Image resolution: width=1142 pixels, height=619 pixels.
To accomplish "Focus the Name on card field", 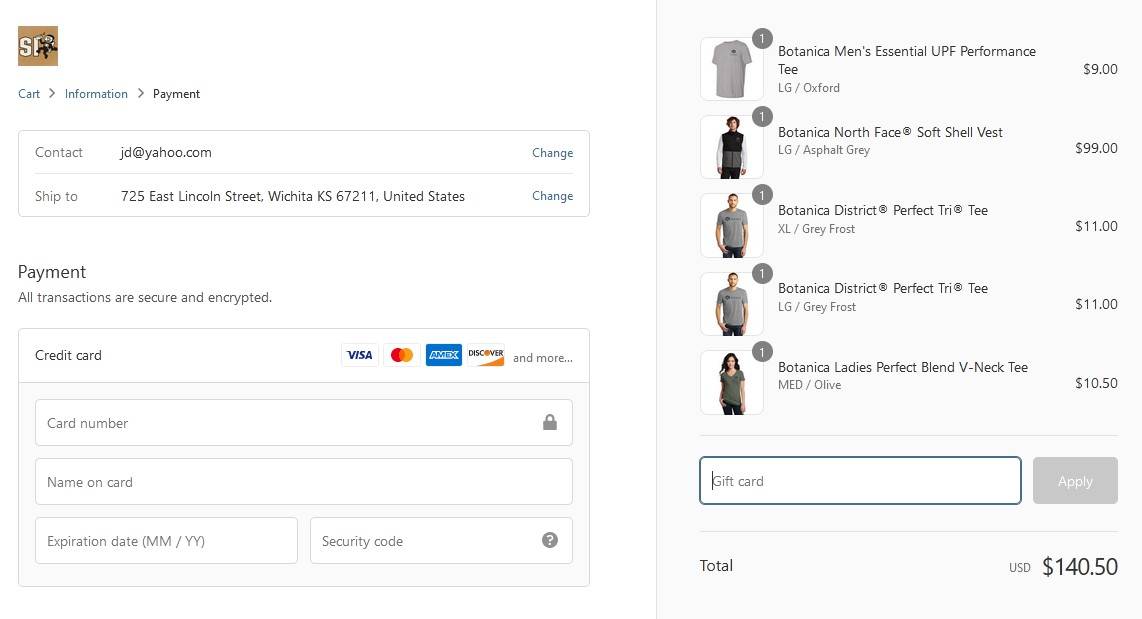I will click(x=304, y=481).
